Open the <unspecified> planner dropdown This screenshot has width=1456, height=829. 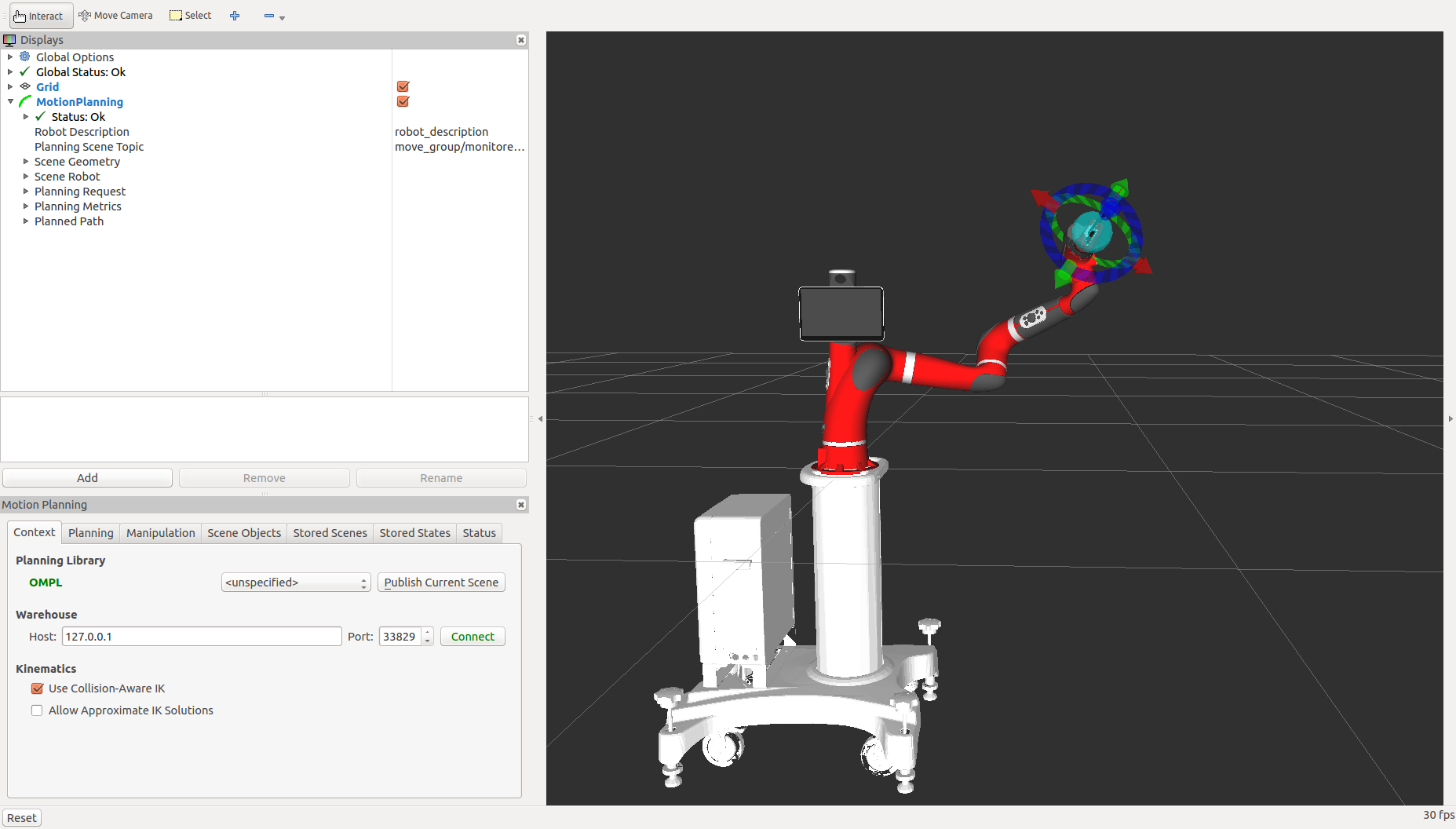click(296, 582)
